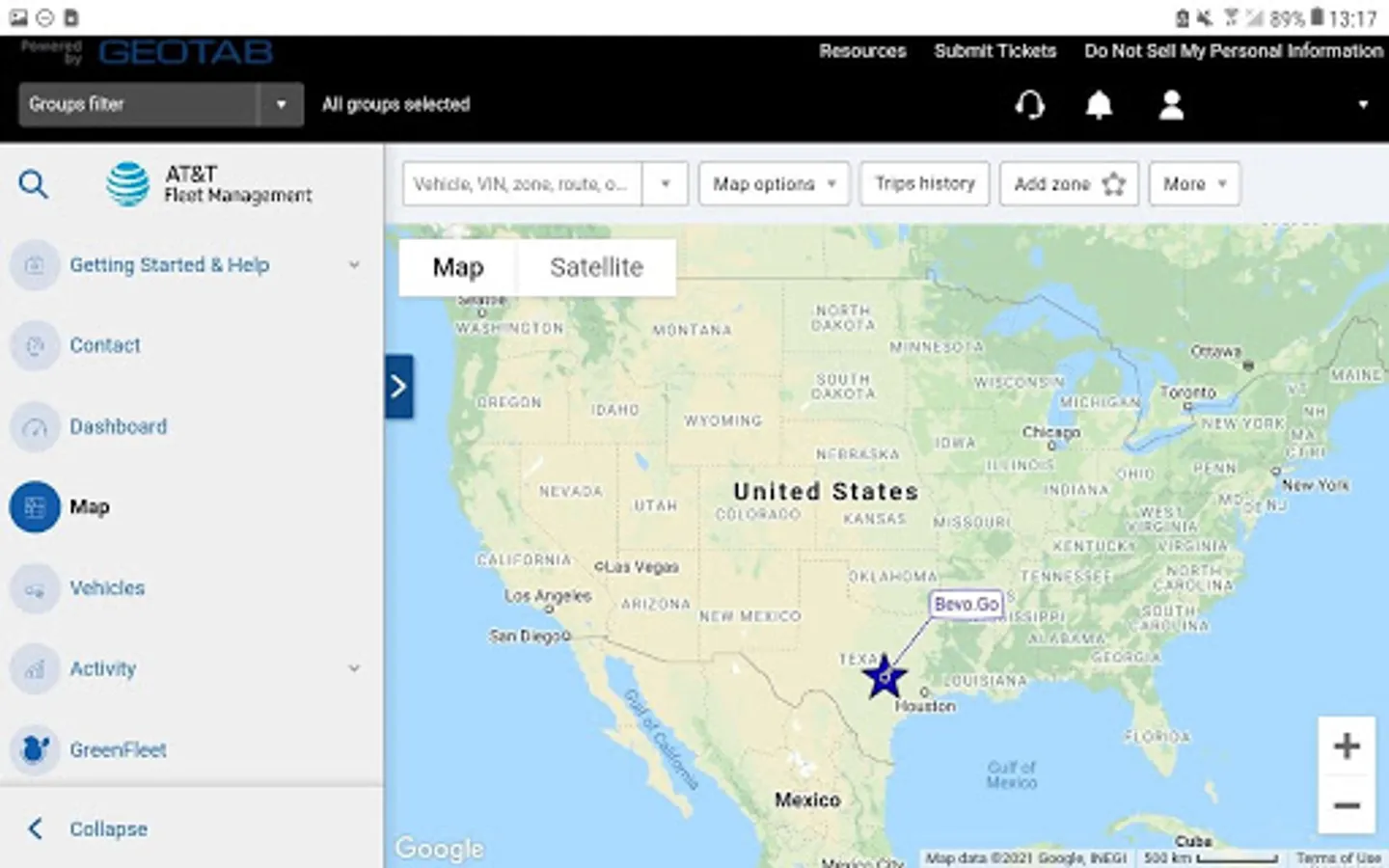Expand the Activity menu chevron

[354, 667]
